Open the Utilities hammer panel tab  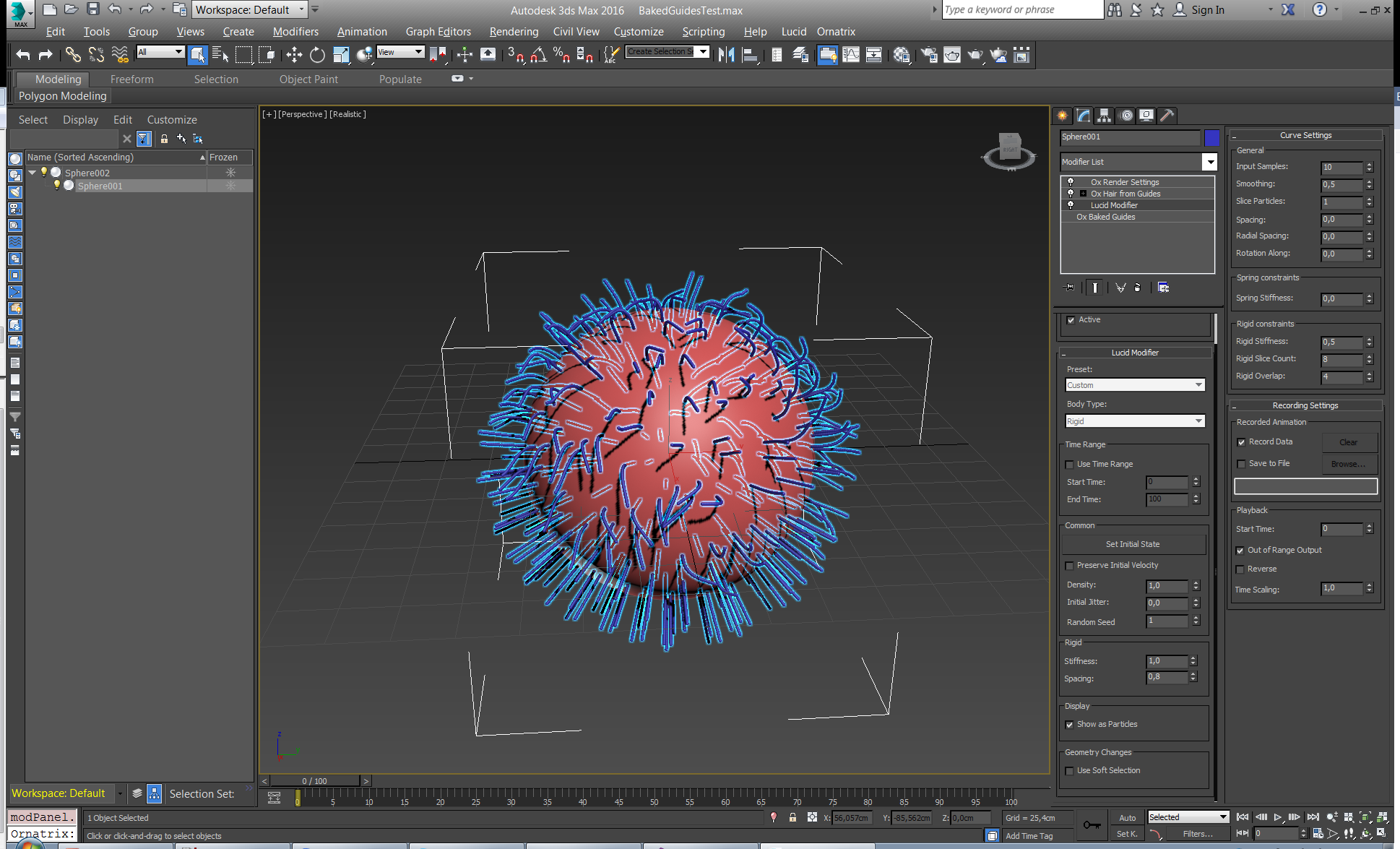pyautogui.click(x=1167, y=116)
